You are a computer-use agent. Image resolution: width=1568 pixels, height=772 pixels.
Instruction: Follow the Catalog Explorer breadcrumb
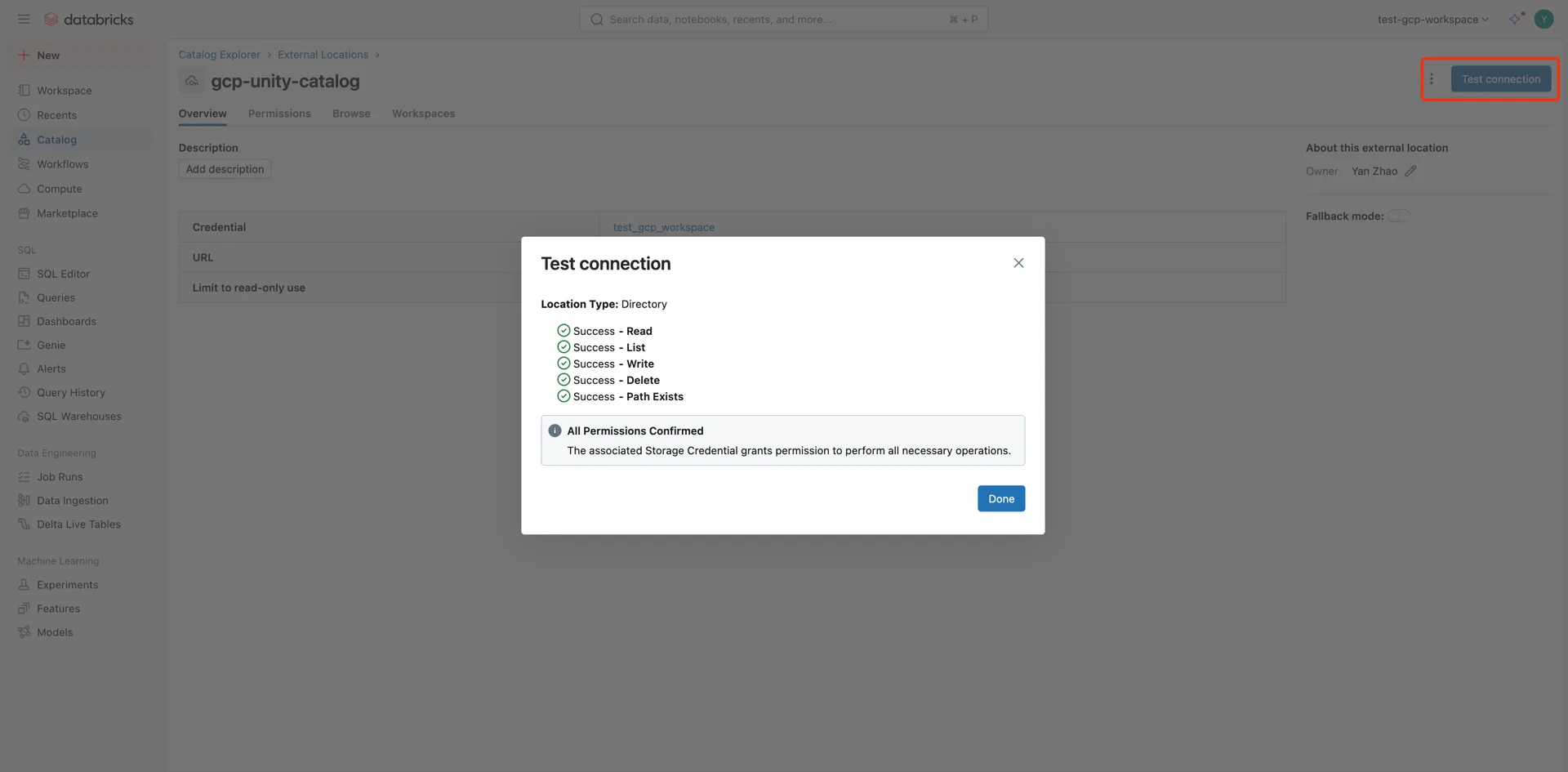[x=219, y=55]
